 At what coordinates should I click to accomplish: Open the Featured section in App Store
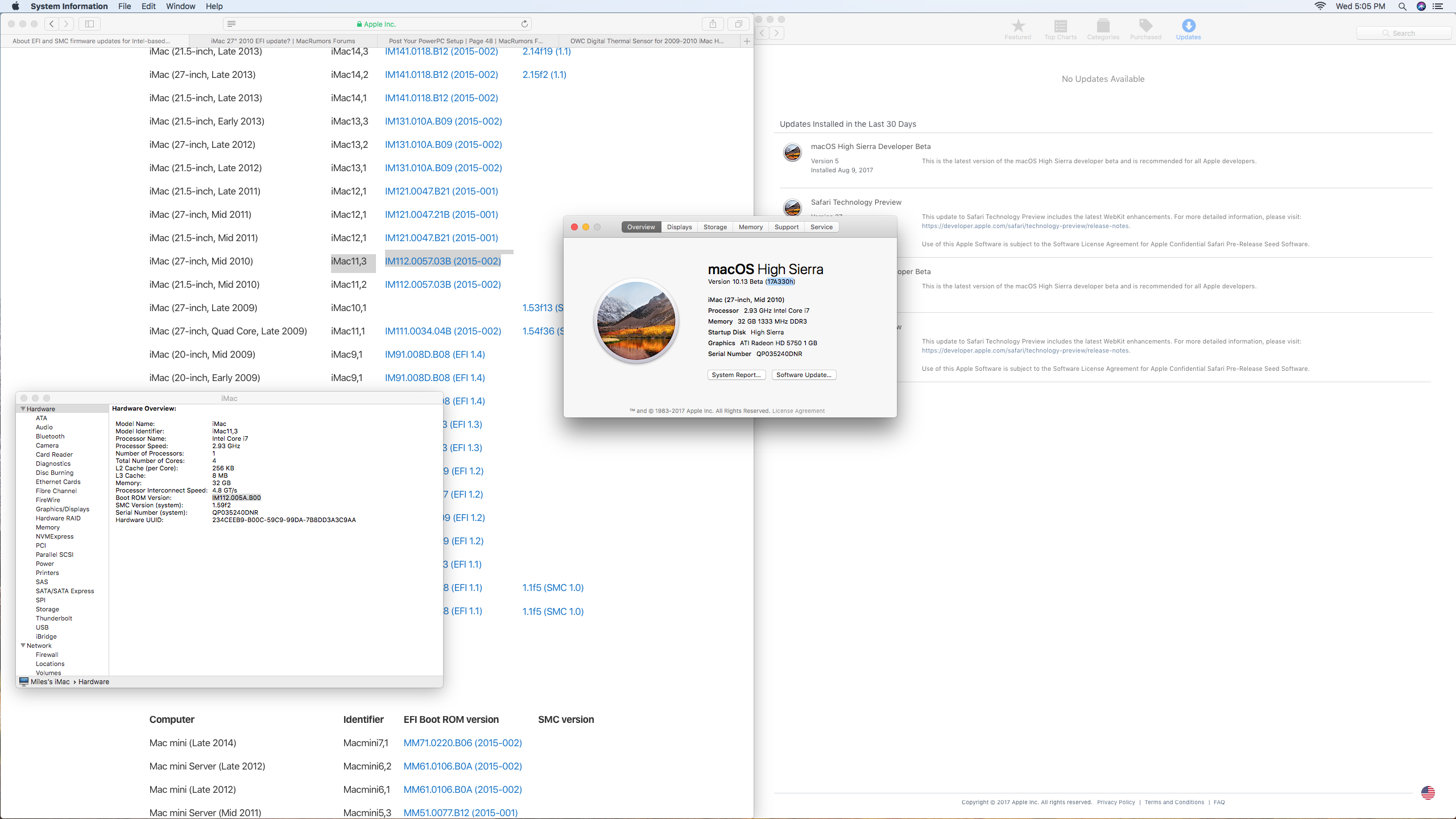(1017, 30)
